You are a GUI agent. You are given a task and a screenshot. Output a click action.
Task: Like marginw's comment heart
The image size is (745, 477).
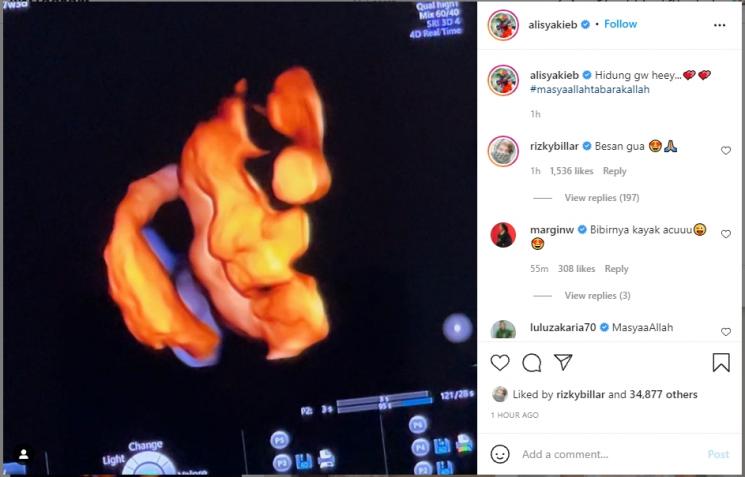(x=726, y=234)
